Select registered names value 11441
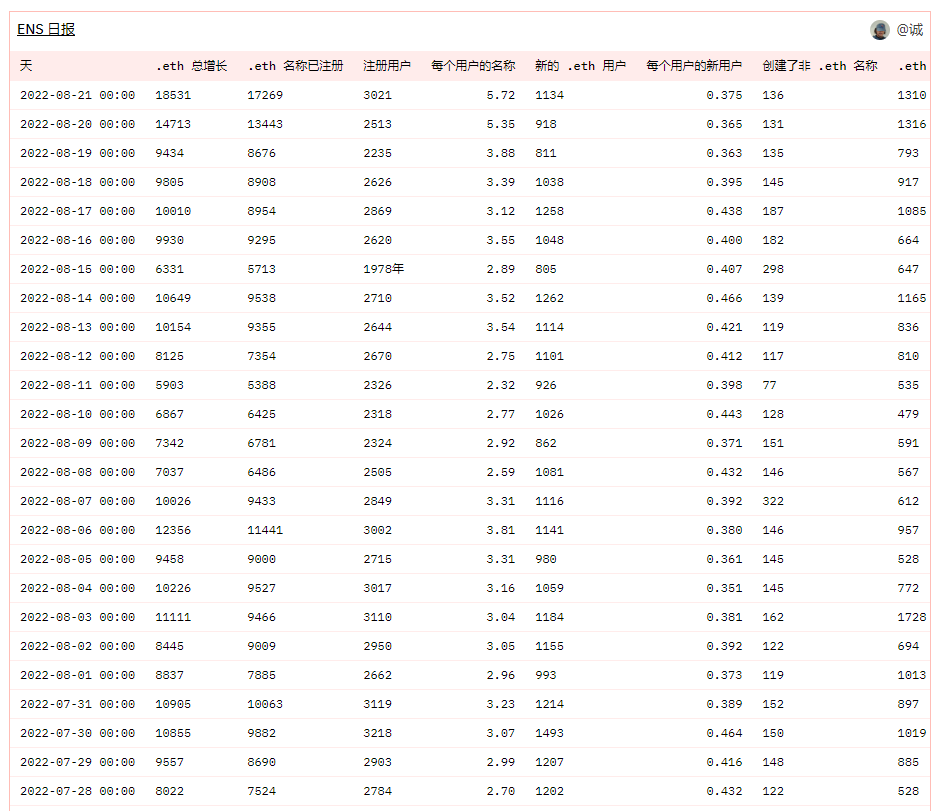The image size is (931, 811). point(265,530)
